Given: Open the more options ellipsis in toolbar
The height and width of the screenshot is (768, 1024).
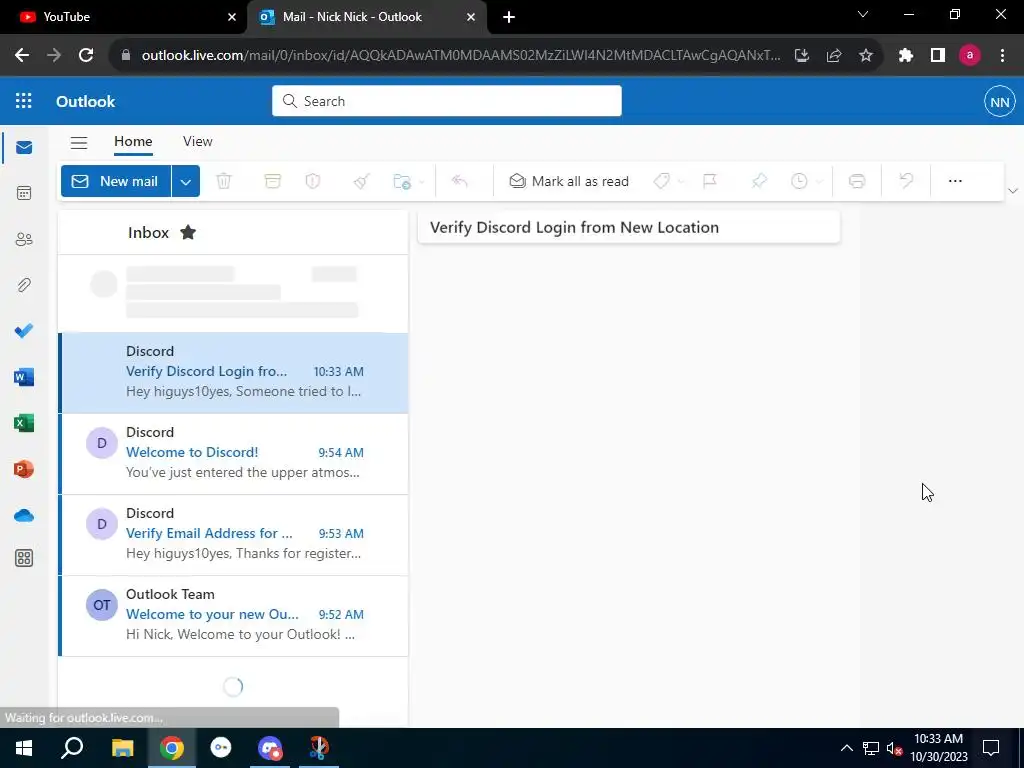Looking at the screenshot, I should coord(955,181).
